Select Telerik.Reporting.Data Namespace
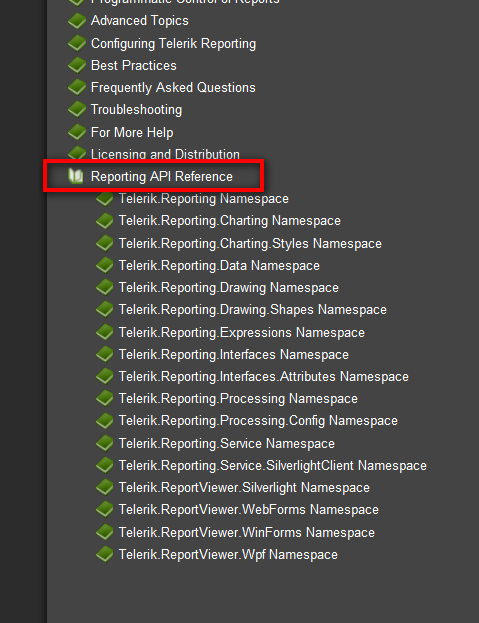479x623 pixels. (x=219, y=265)
